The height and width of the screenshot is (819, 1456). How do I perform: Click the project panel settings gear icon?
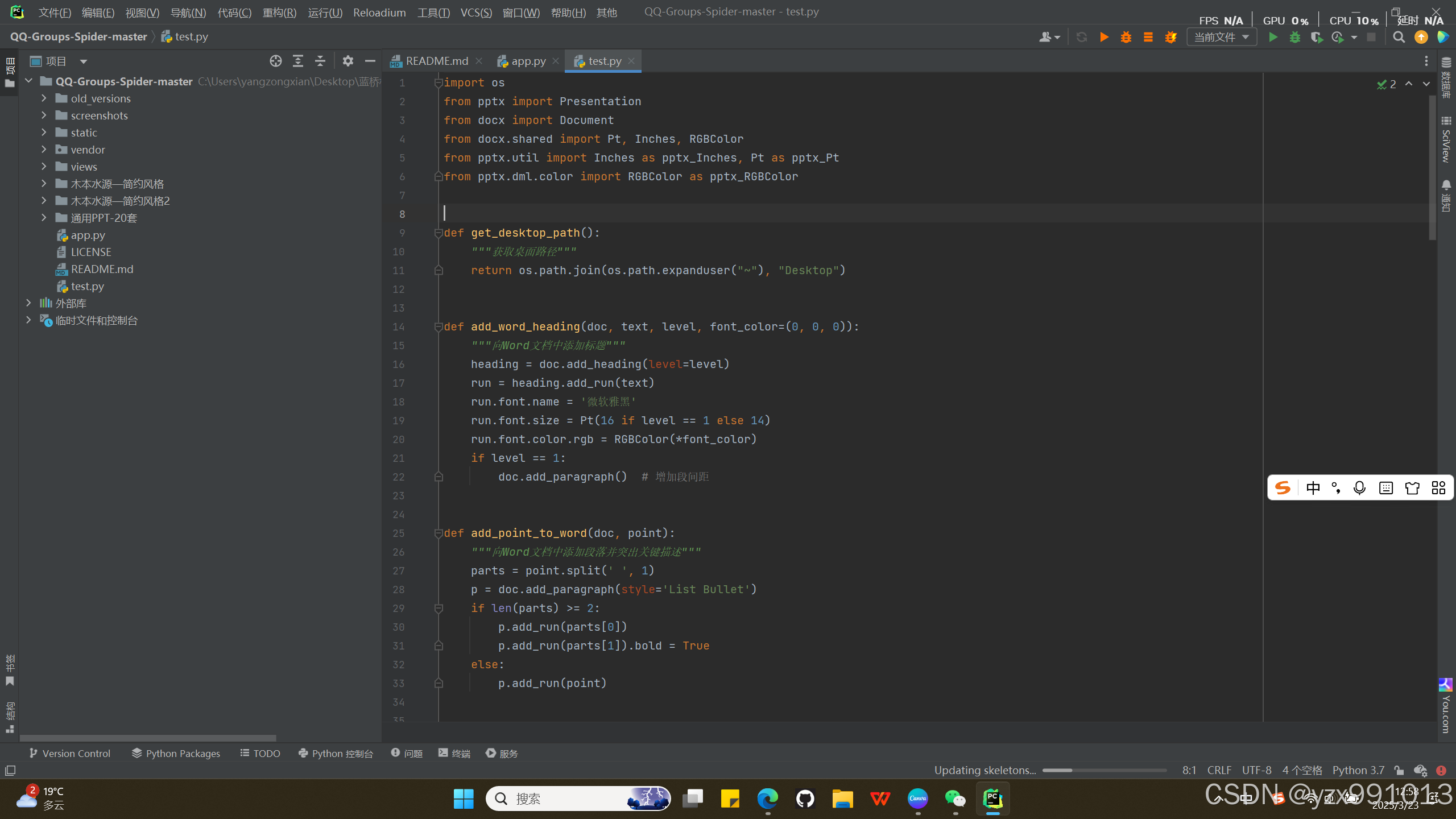tap(348, 61)
